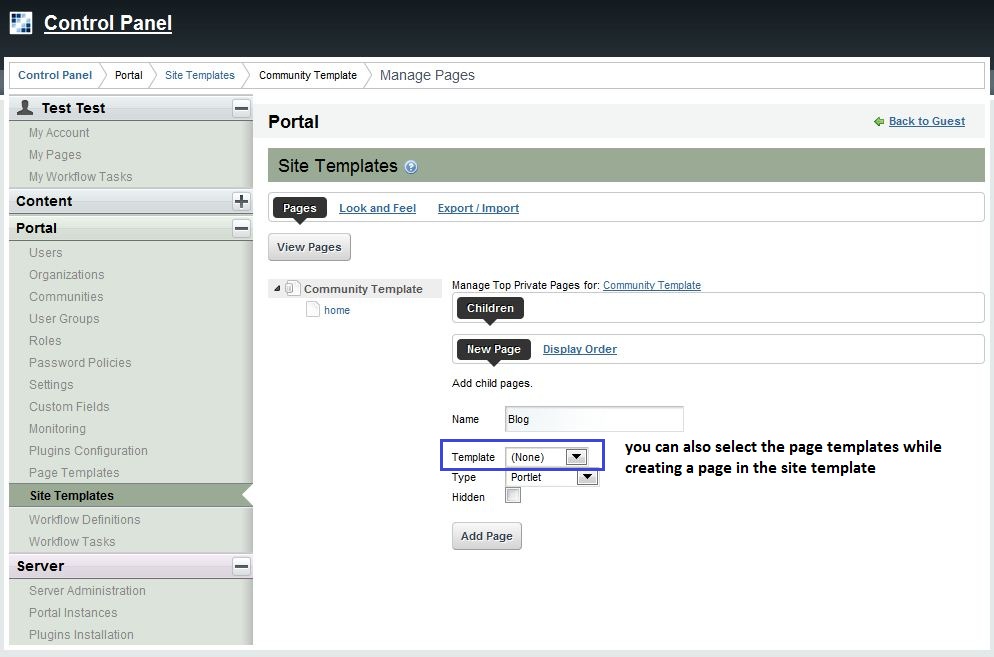Open the Export / Import tab

click(478, 208)
